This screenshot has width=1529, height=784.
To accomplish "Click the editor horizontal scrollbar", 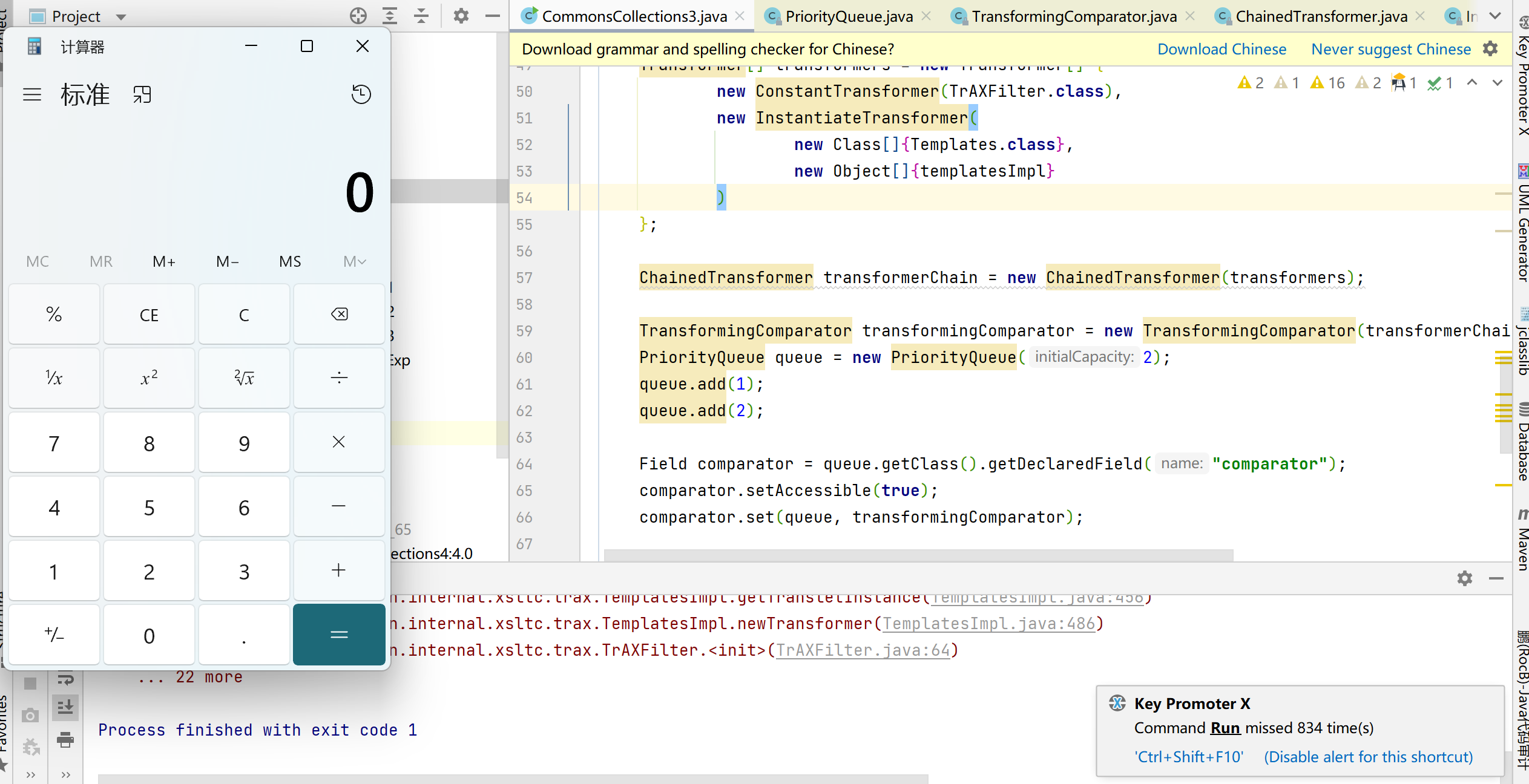I will (918, 555).
